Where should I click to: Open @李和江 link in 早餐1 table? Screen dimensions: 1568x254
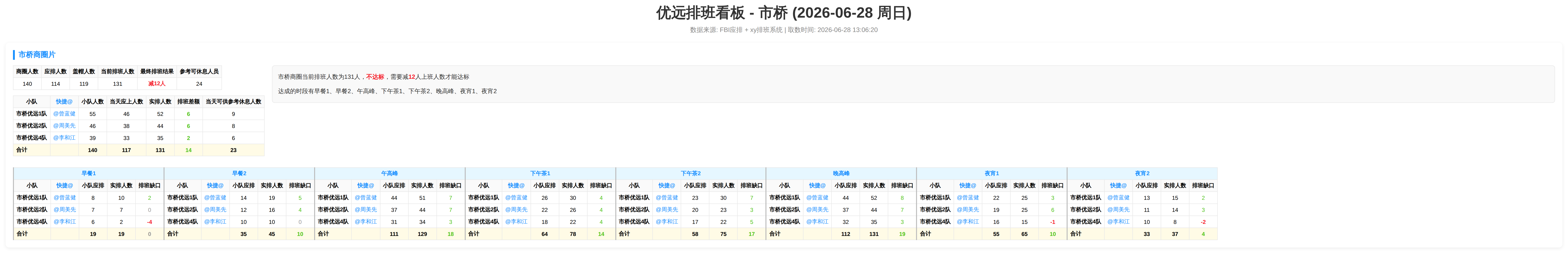[64, 222]
